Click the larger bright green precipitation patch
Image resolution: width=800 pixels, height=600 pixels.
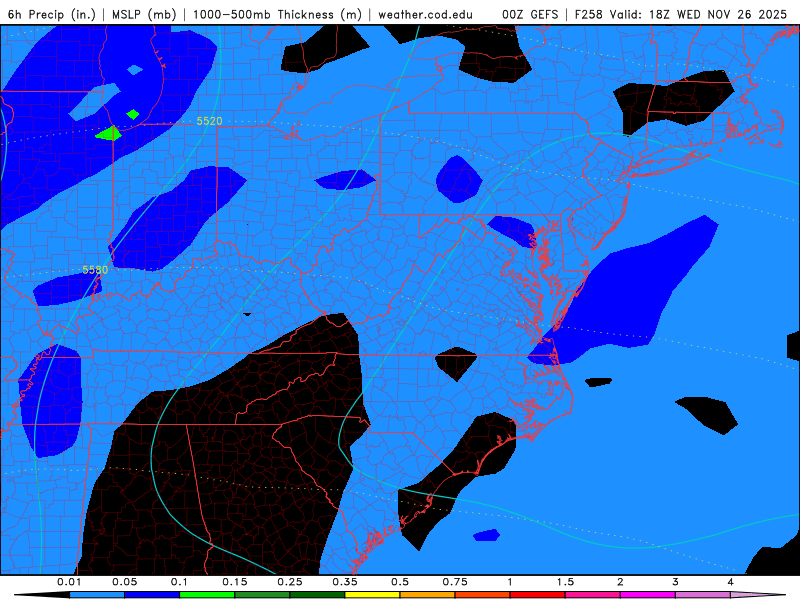(109, 134)
